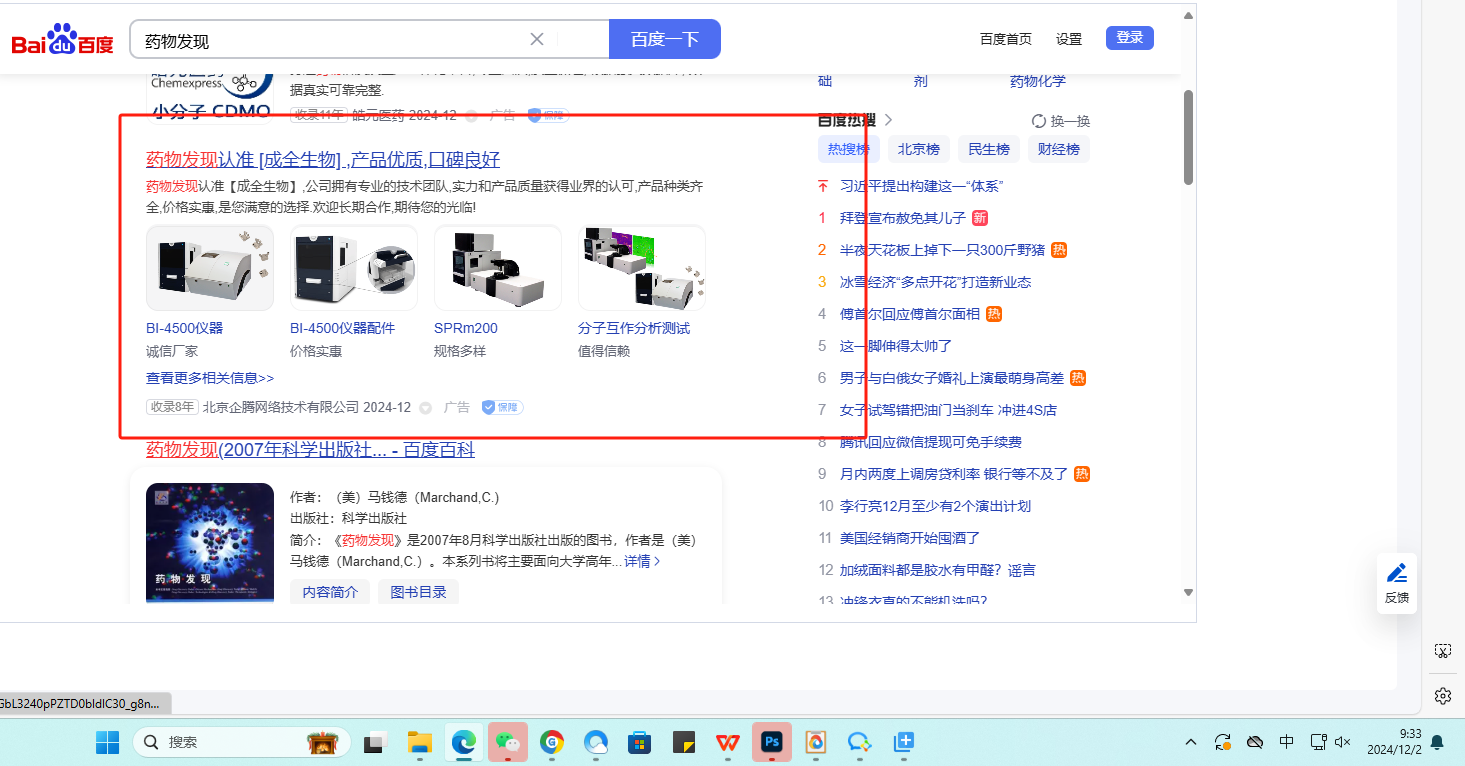
Task: Open hot search 腾讯回应微信提现可免手续费
Action: (931, 442)
